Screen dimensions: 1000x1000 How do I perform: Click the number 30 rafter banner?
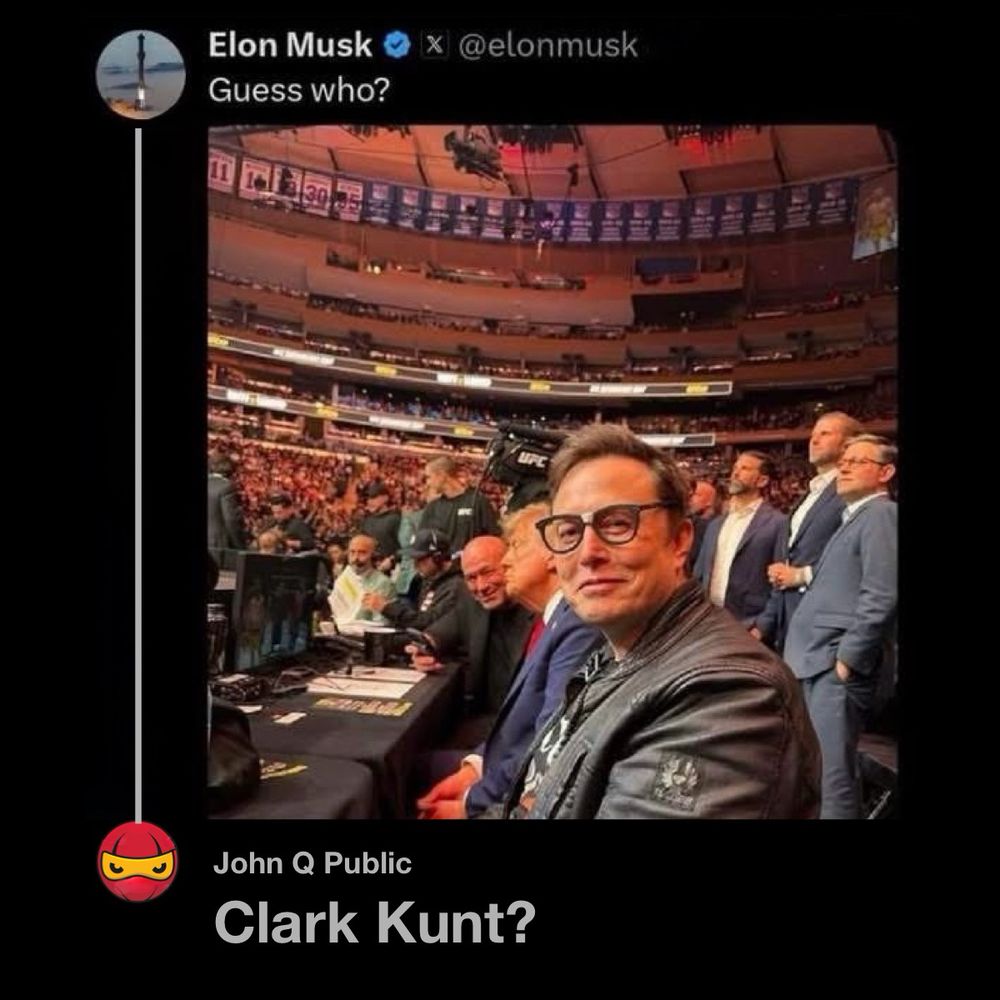click(317, 194)
